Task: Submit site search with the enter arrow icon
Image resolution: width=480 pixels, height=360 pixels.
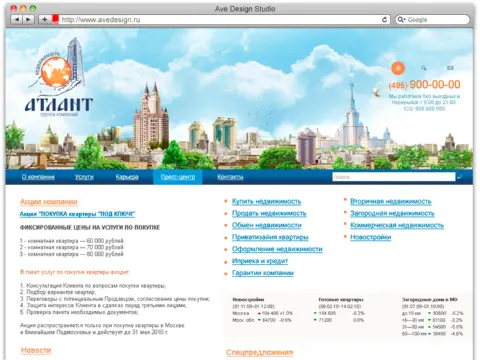Action: click(460, 177)
